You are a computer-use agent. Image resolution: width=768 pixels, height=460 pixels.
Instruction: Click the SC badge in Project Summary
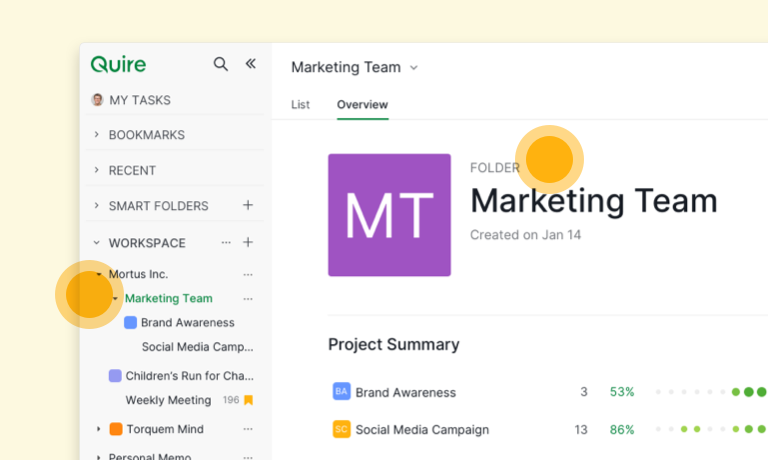coord(341,429)
